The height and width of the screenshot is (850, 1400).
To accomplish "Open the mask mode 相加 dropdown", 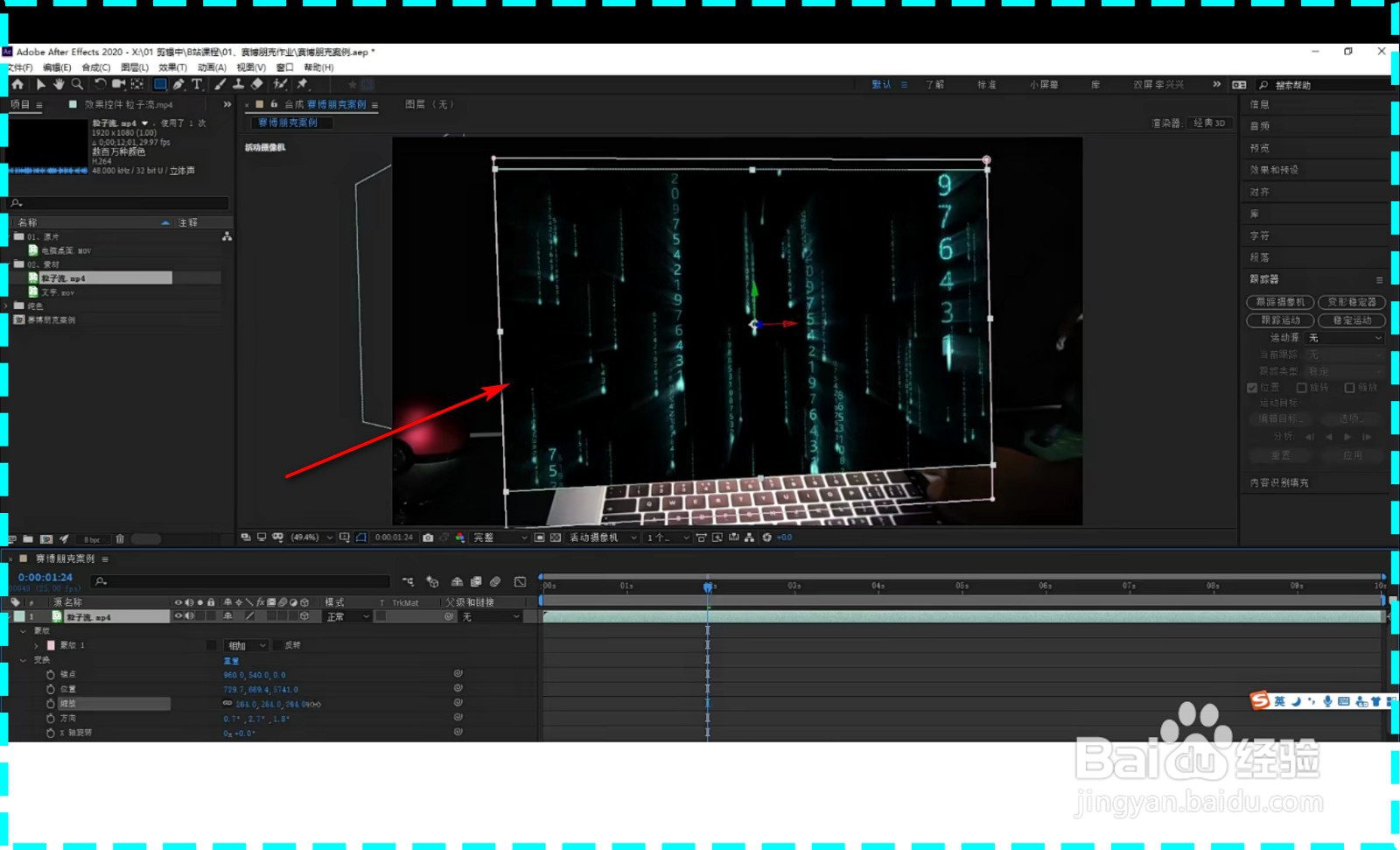I will (246, 645).
